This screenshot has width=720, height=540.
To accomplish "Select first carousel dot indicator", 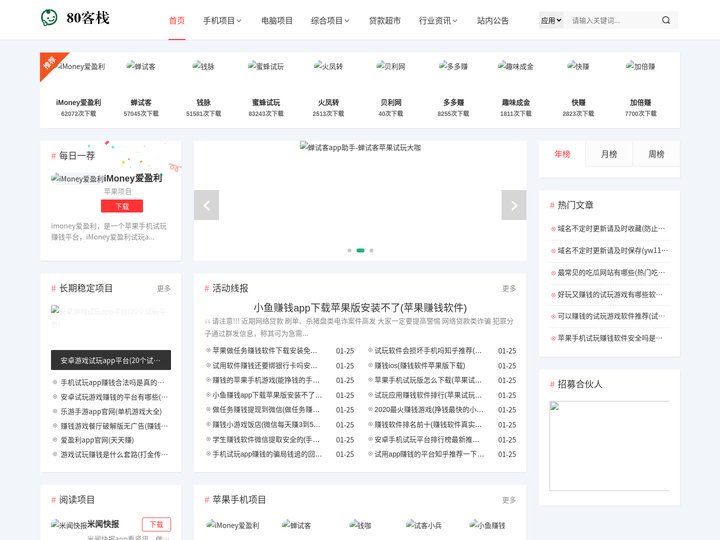I will [349, 250].
